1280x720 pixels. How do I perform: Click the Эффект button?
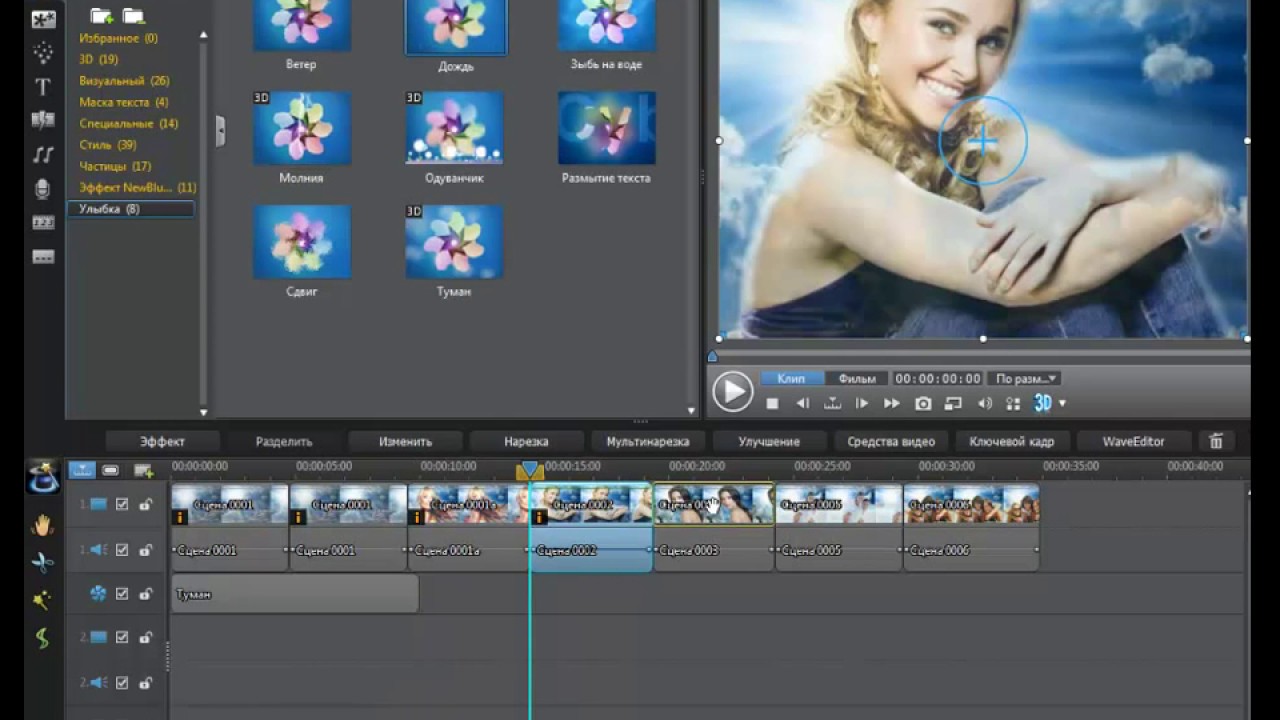tap(162, 441)
